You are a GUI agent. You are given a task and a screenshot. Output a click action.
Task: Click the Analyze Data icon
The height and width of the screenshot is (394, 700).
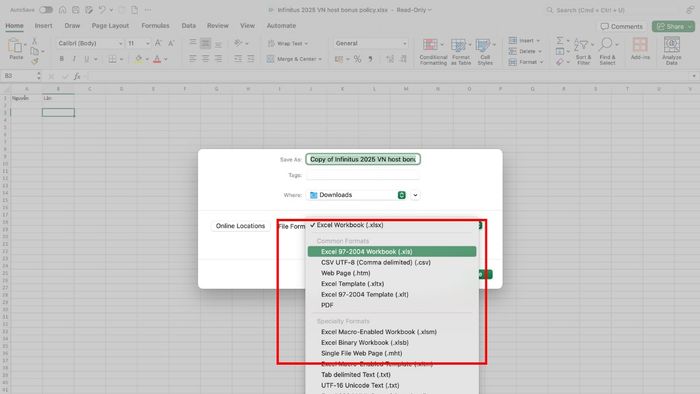(671, 51)
